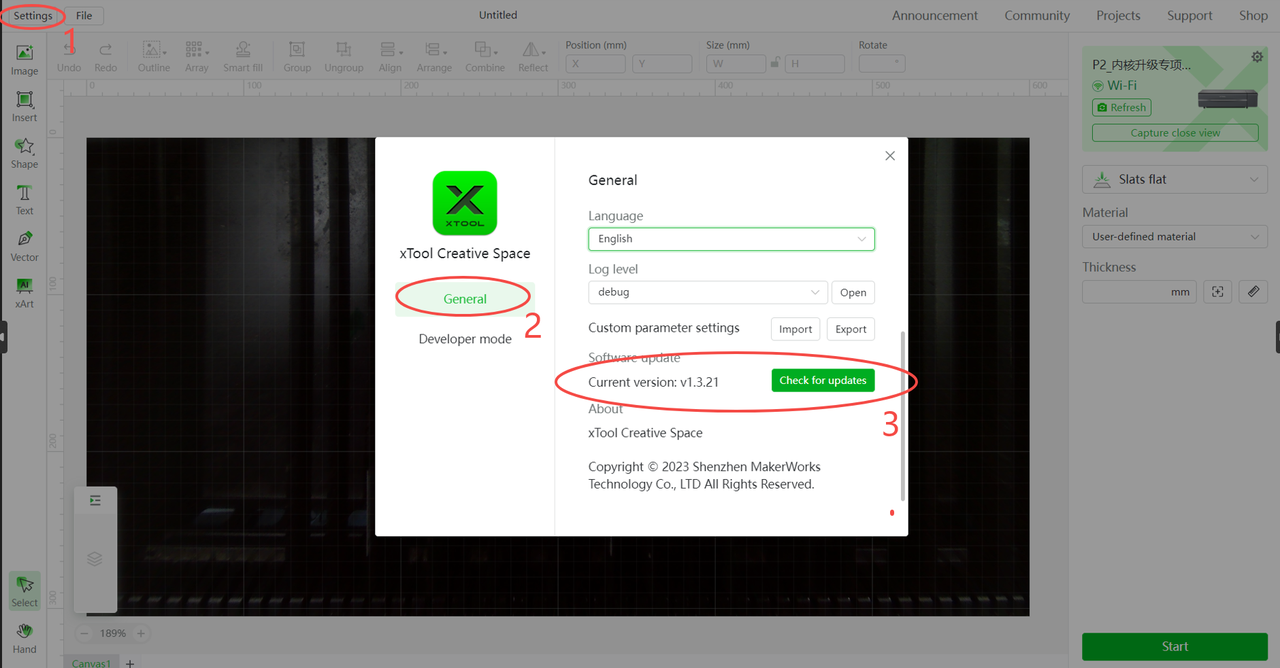Open the Array tool dropdown
Screen dimensions: 1280x668
pyautogui.click(x=196, y=56)
